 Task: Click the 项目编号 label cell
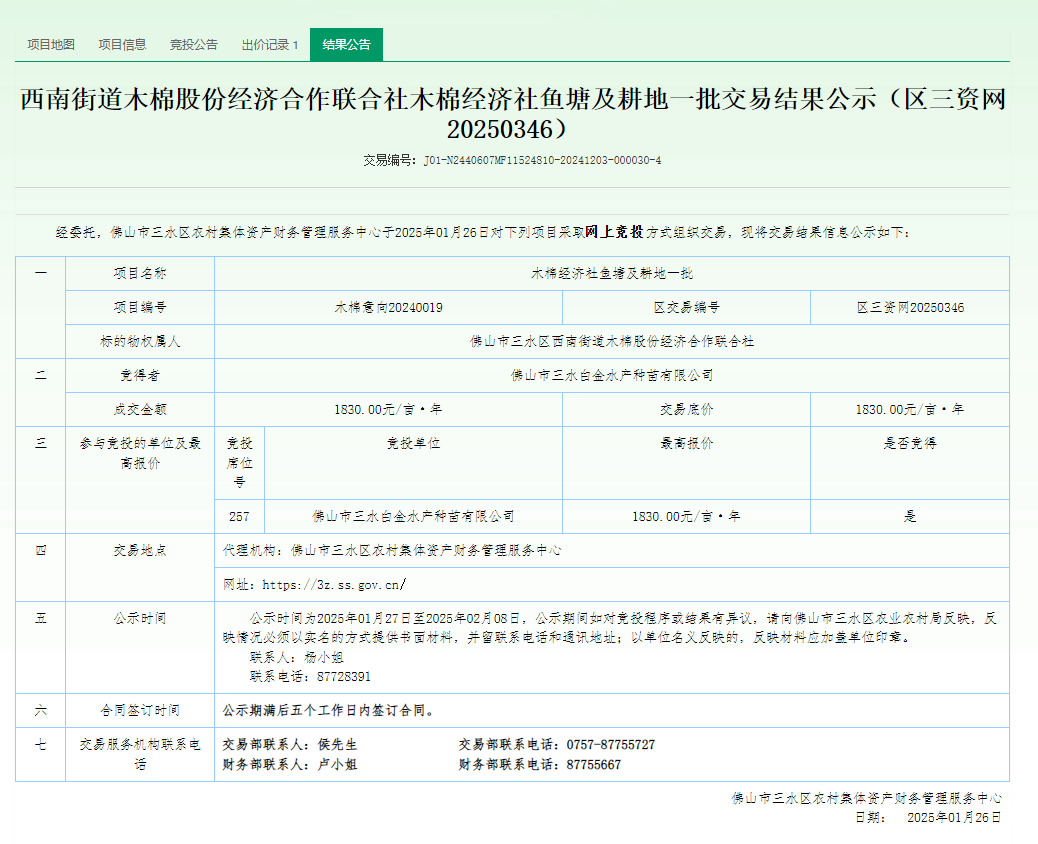(x=140, y=307)
